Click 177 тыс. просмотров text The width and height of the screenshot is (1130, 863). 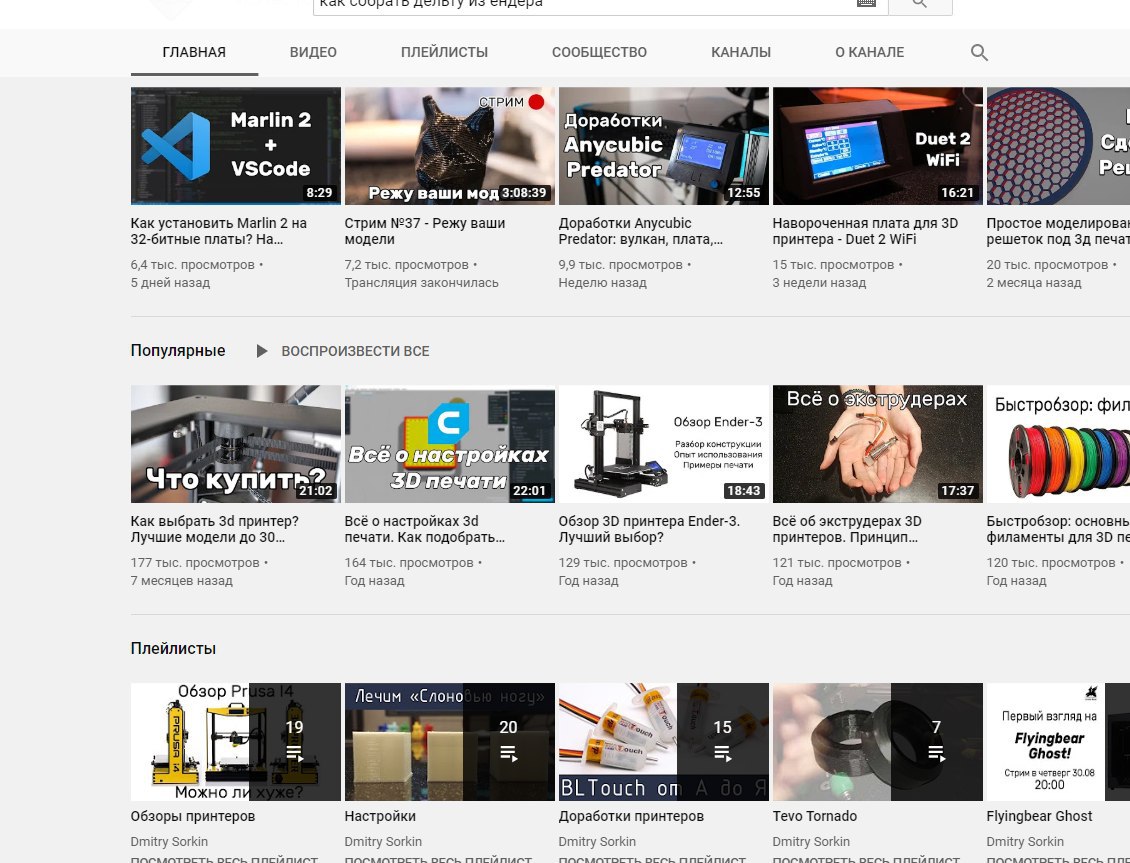point(195,563)
